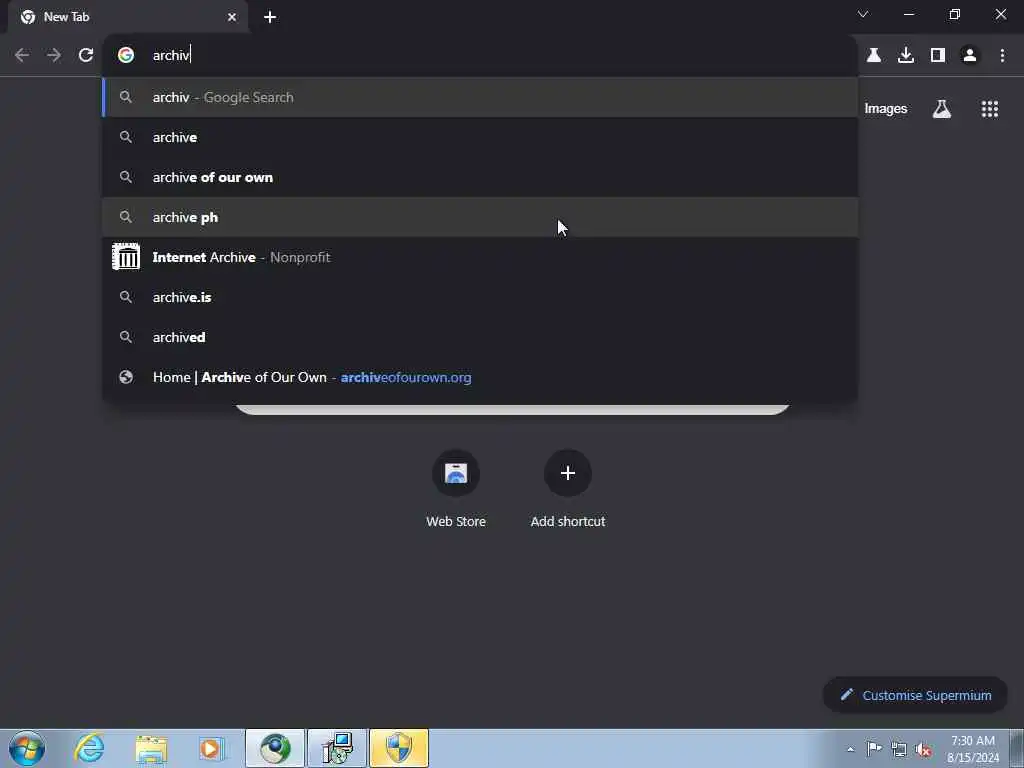The width and height of the screenshot is (1024, 768).
Task: Click the Google logo icon in address bar
Action: (x=126, y=56)
